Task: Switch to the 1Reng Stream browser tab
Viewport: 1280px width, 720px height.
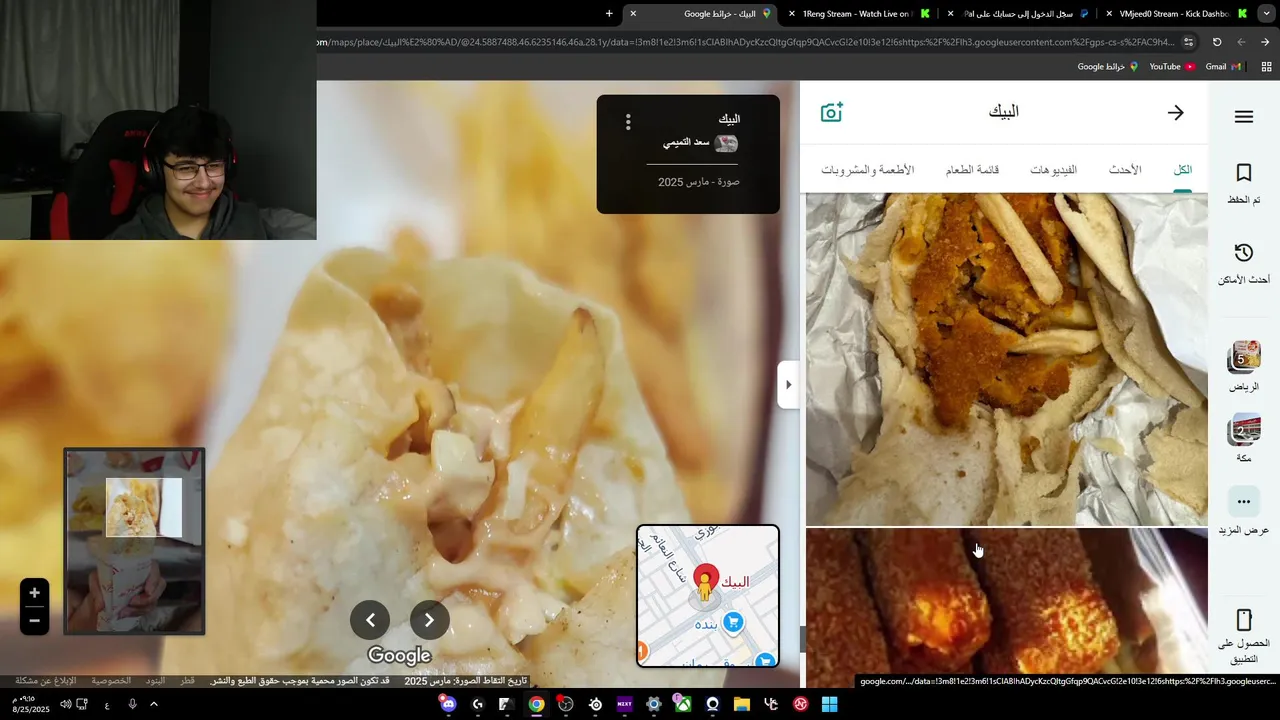Action: (x=860, y=14)
